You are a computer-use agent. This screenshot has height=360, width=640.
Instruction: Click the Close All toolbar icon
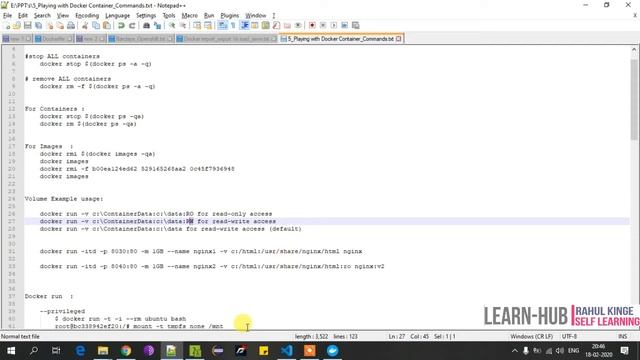click(60, 25)
